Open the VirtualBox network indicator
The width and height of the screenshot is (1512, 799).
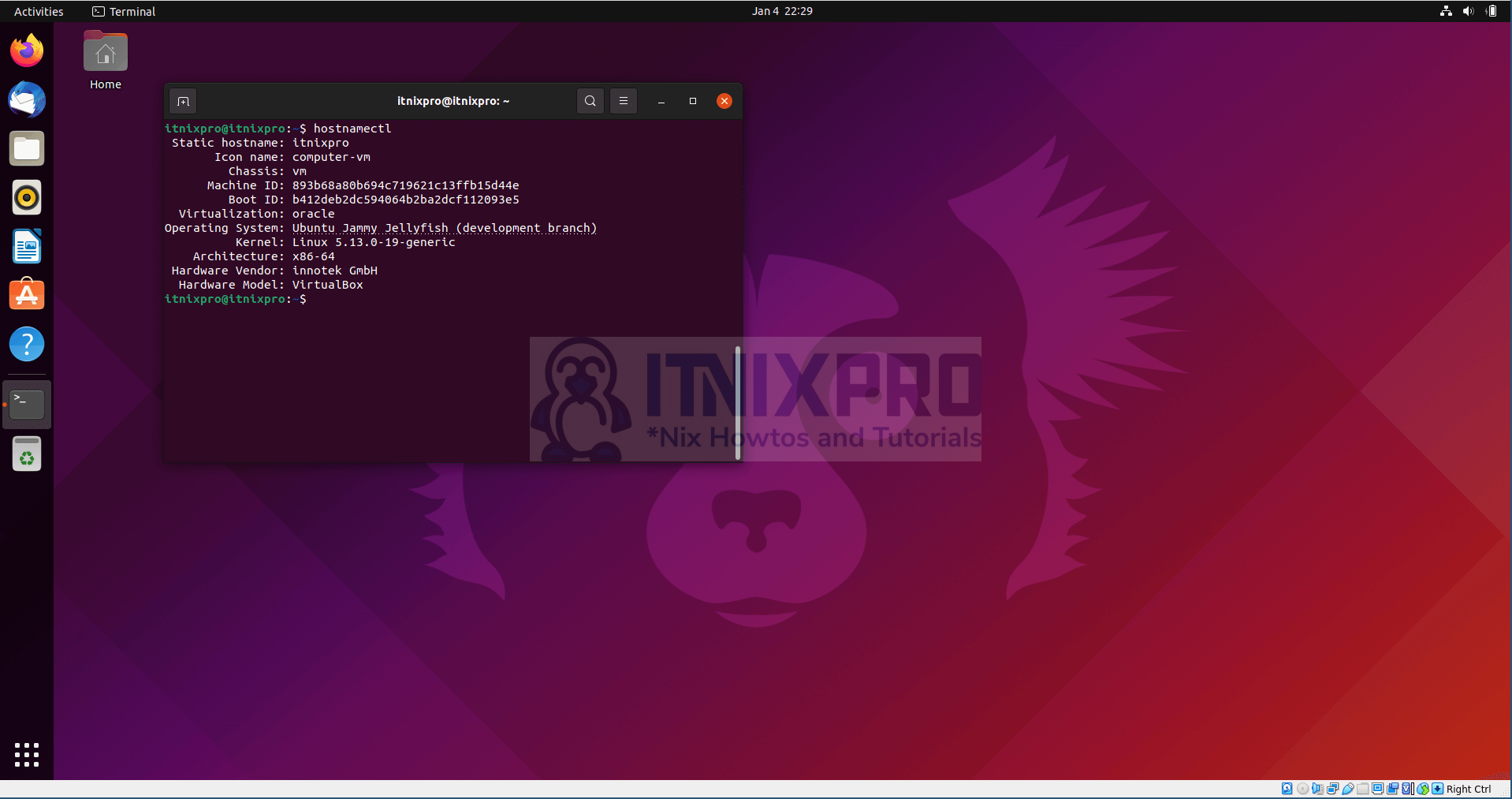pyautogui.click(x=1333, y=788)
